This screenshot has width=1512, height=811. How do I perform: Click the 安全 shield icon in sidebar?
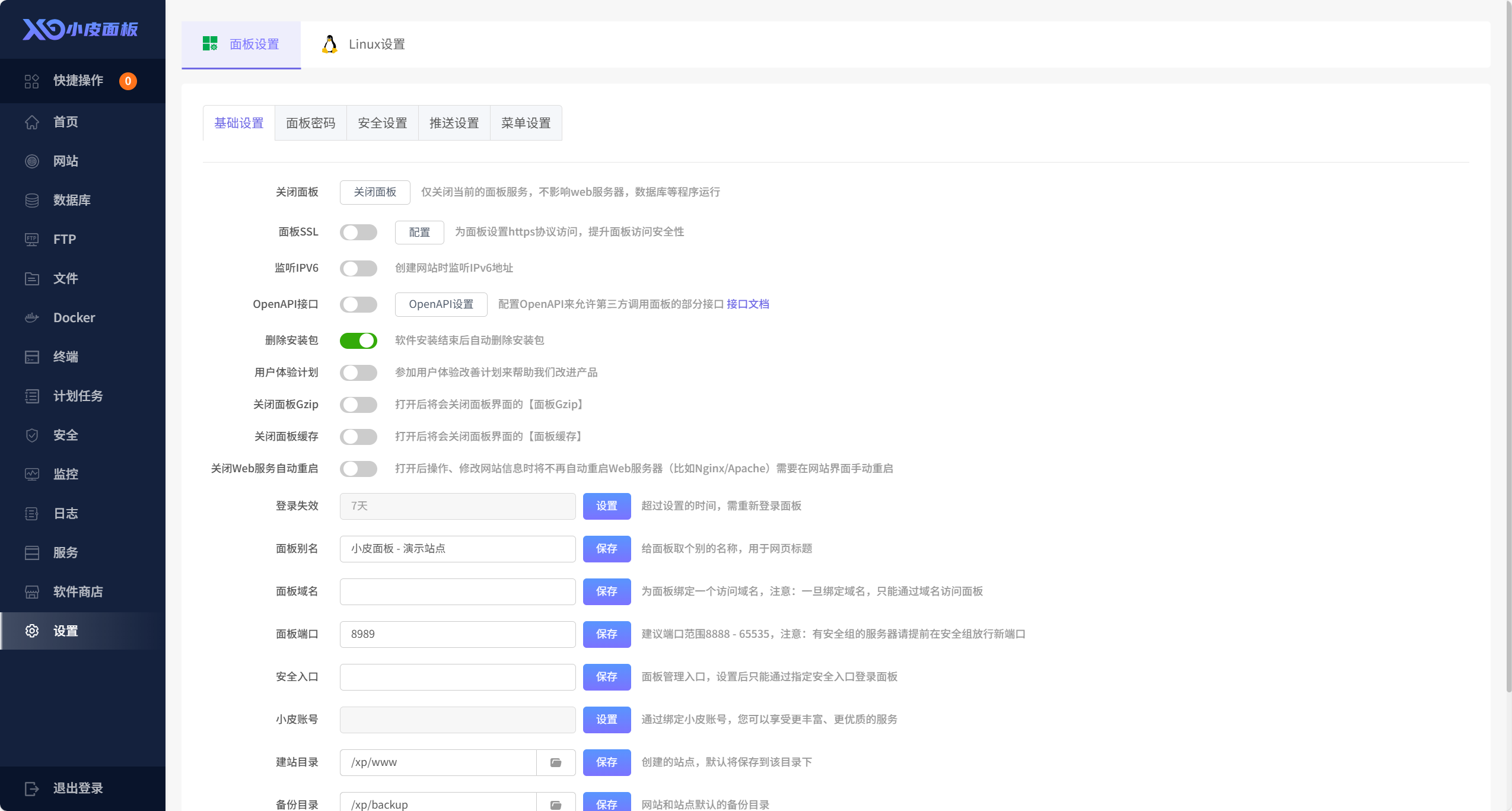[32, 435]
